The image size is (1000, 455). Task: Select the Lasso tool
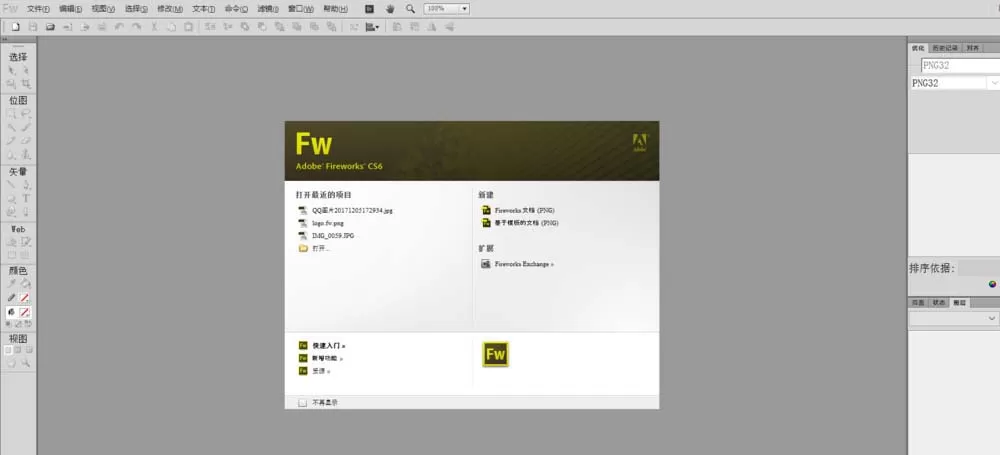26,114
